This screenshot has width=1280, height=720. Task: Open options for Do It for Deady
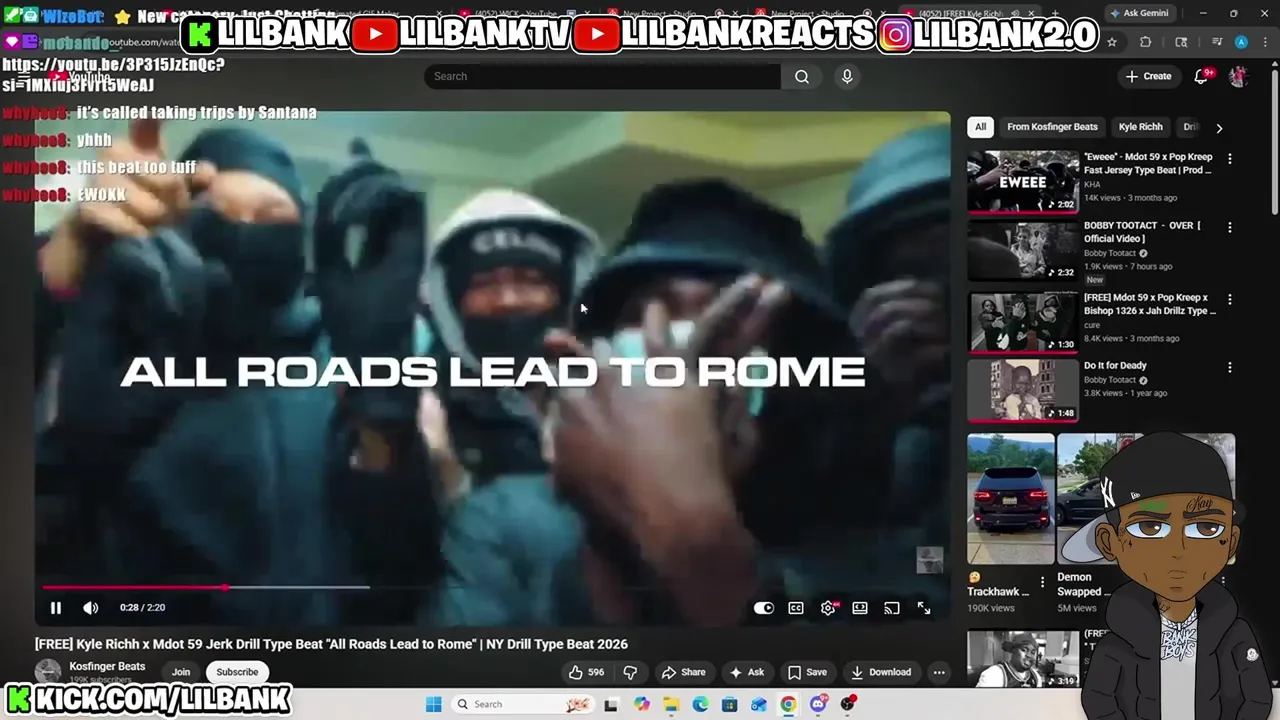[x=1230, y=367]
